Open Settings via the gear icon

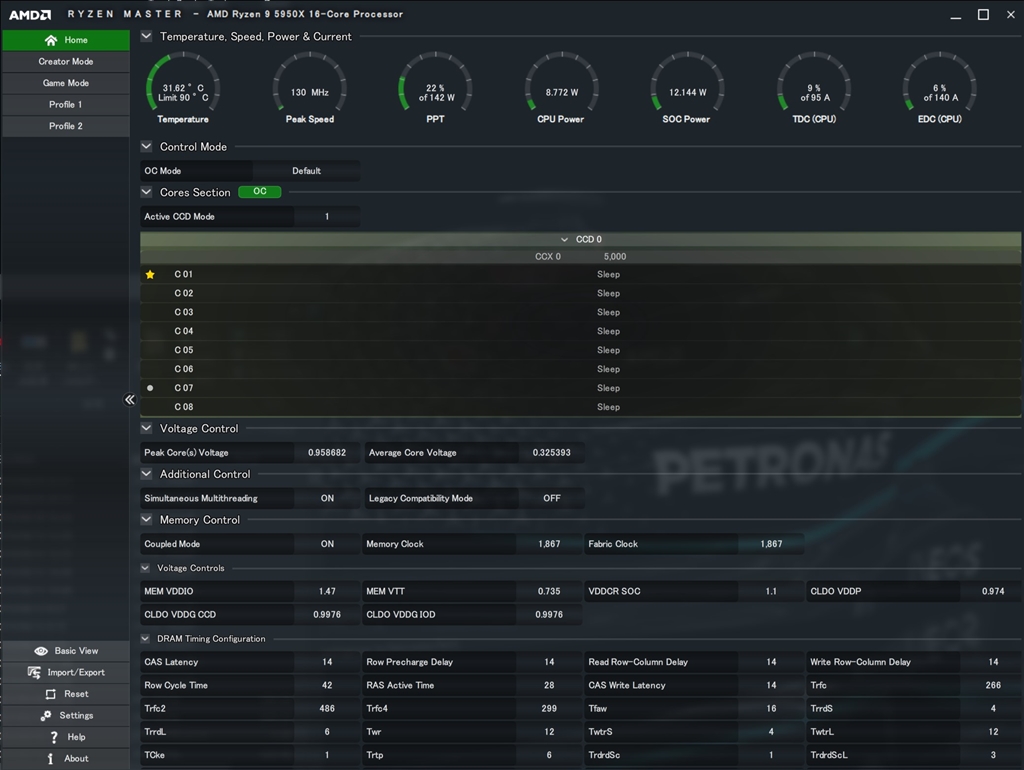(x=46, y=716)
